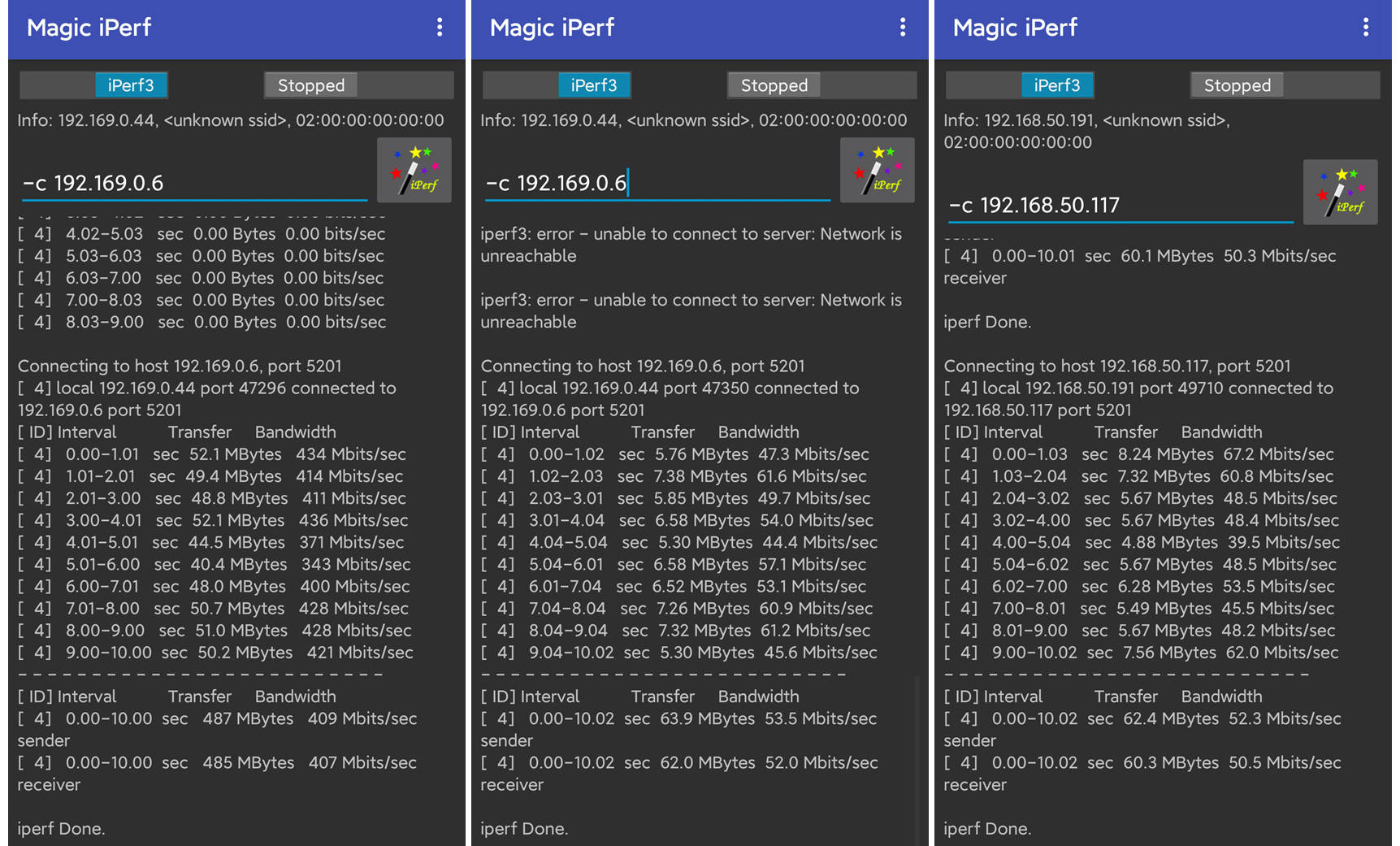The height and width of the screenshot is (846, 1400).
Task: Click middle panel scrollbar track
Action: click(917, 760)
